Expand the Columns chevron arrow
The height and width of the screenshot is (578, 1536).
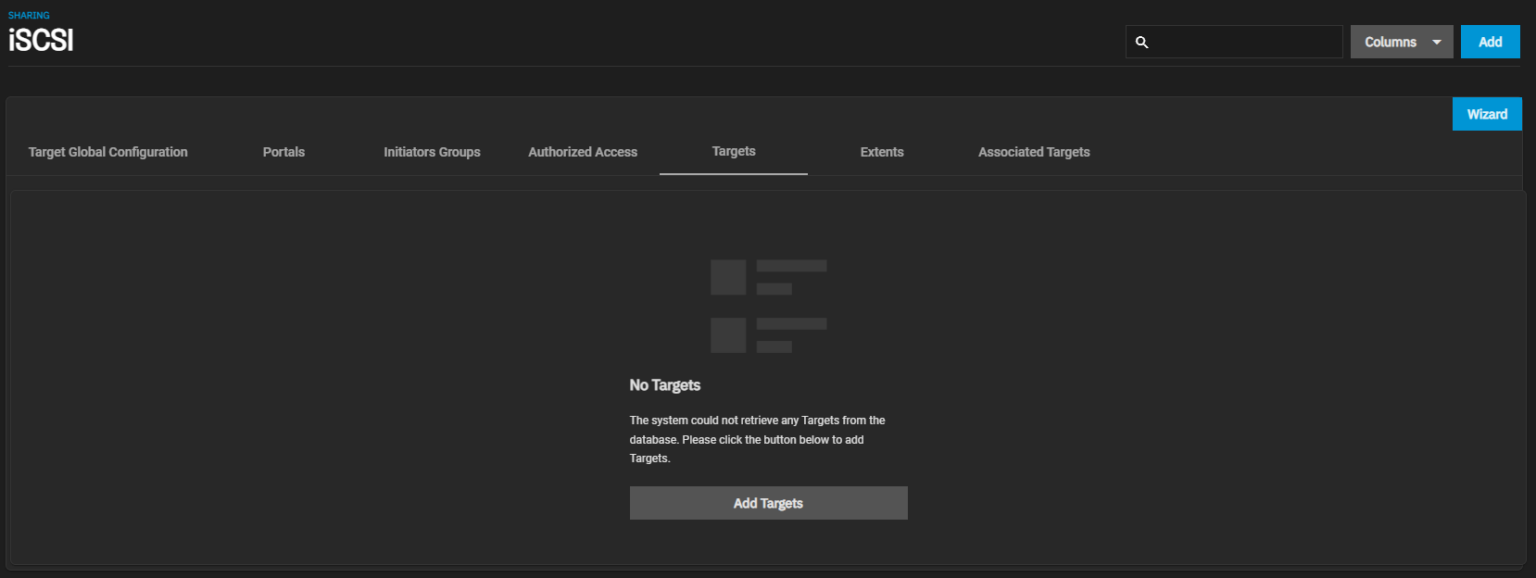(1436, 41)
